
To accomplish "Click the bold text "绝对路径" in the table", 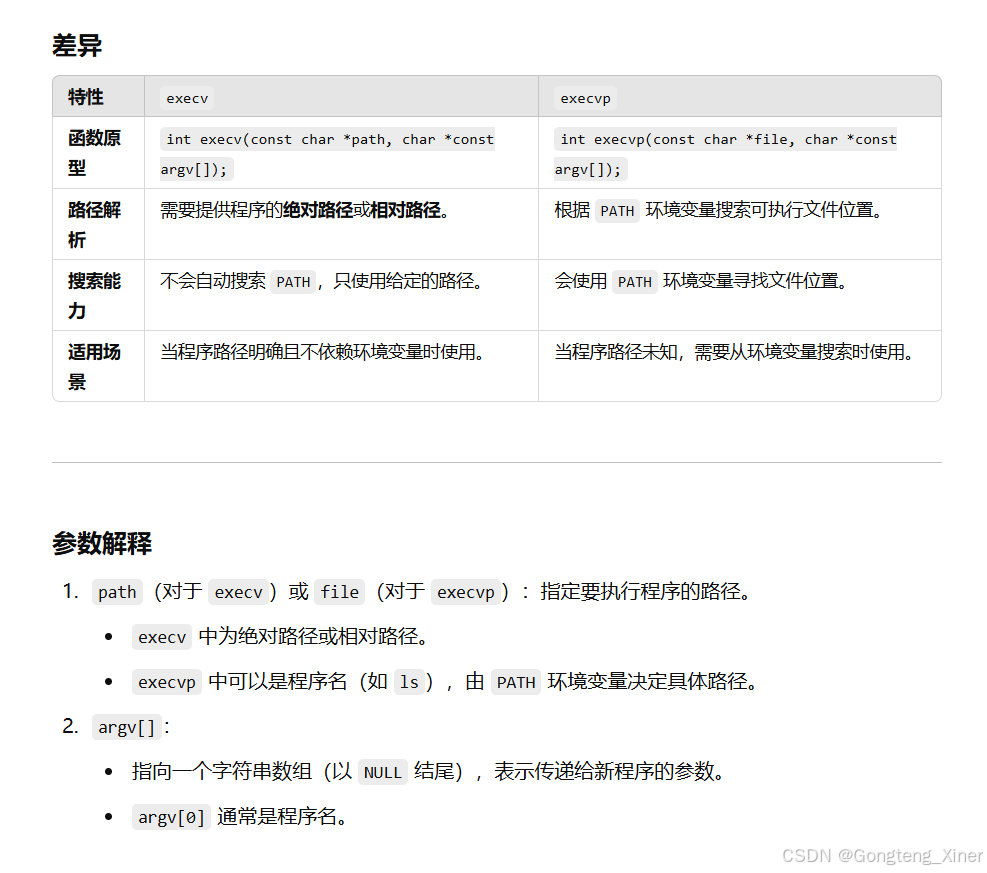I will coord(318,210).
